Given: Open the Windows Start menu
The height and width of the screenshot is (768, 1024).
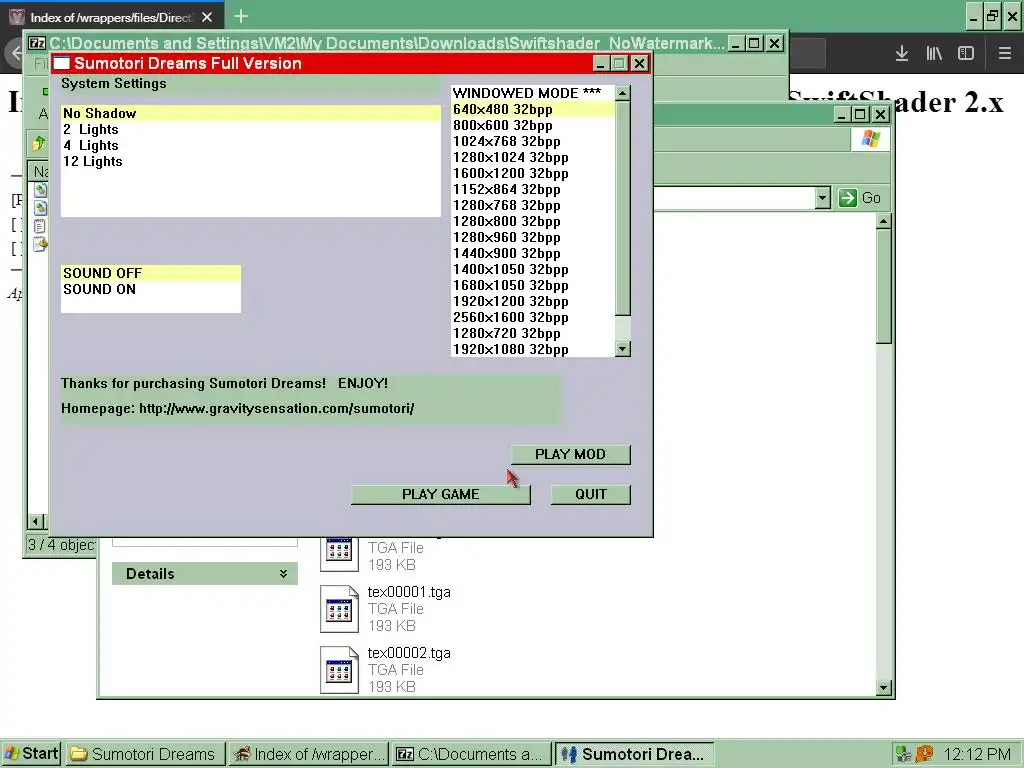Looking at the screenshot, I should (x=31, y=754).
